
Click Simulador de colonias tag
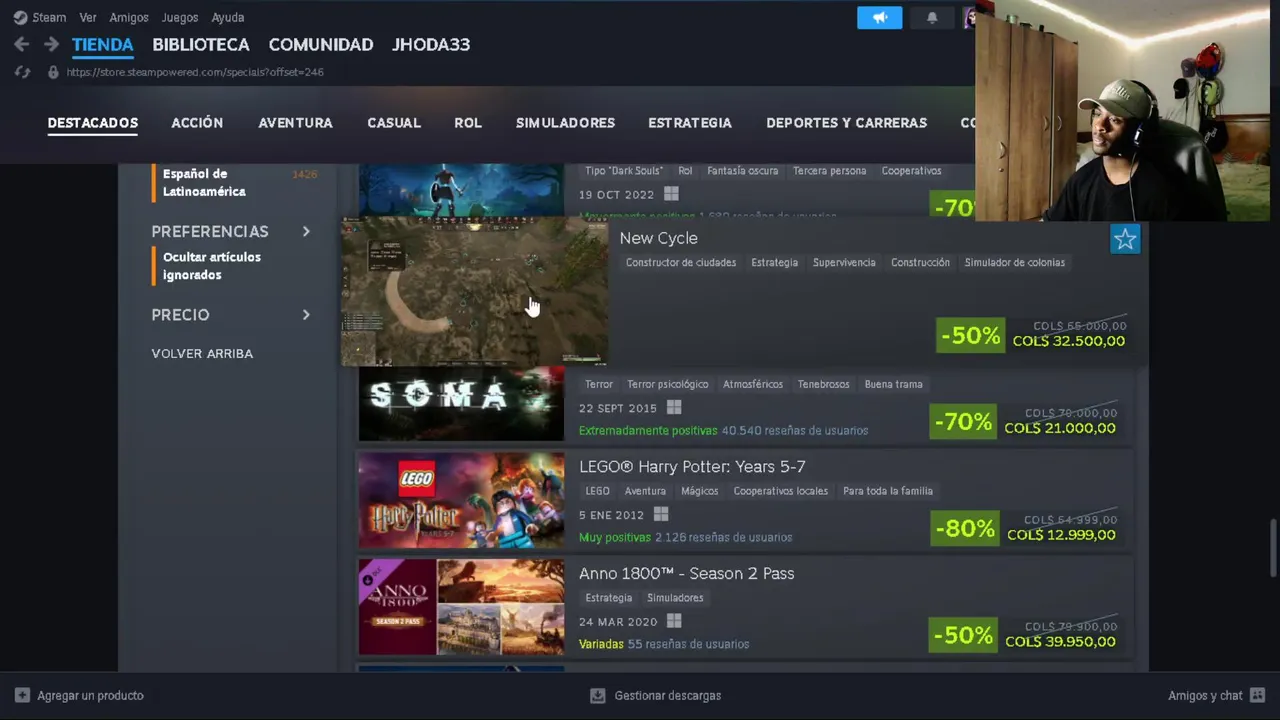point(1015,262)
